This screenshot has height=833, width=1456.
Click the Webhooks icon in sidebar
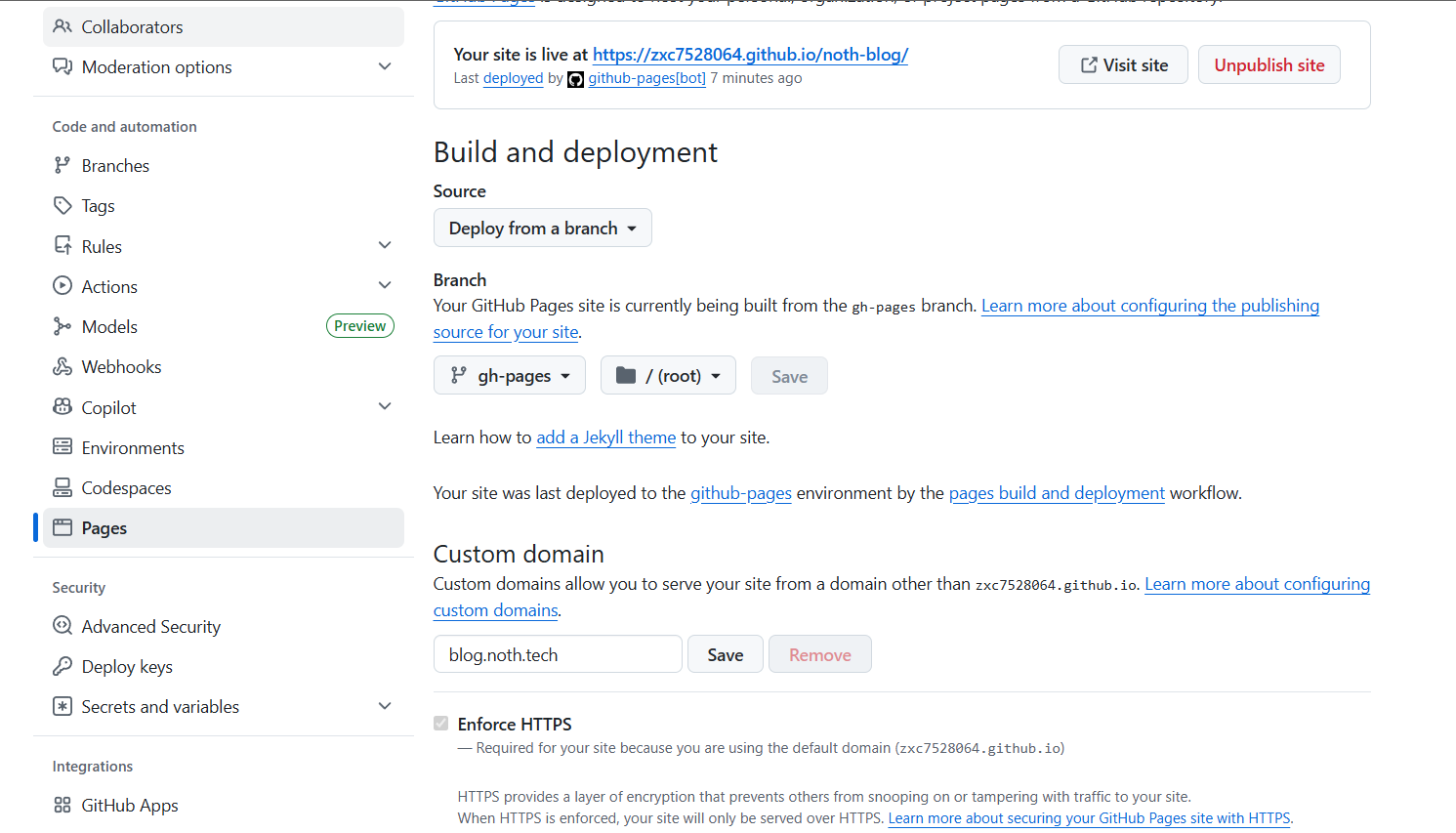pyautogui.click(x=62, y=367)
